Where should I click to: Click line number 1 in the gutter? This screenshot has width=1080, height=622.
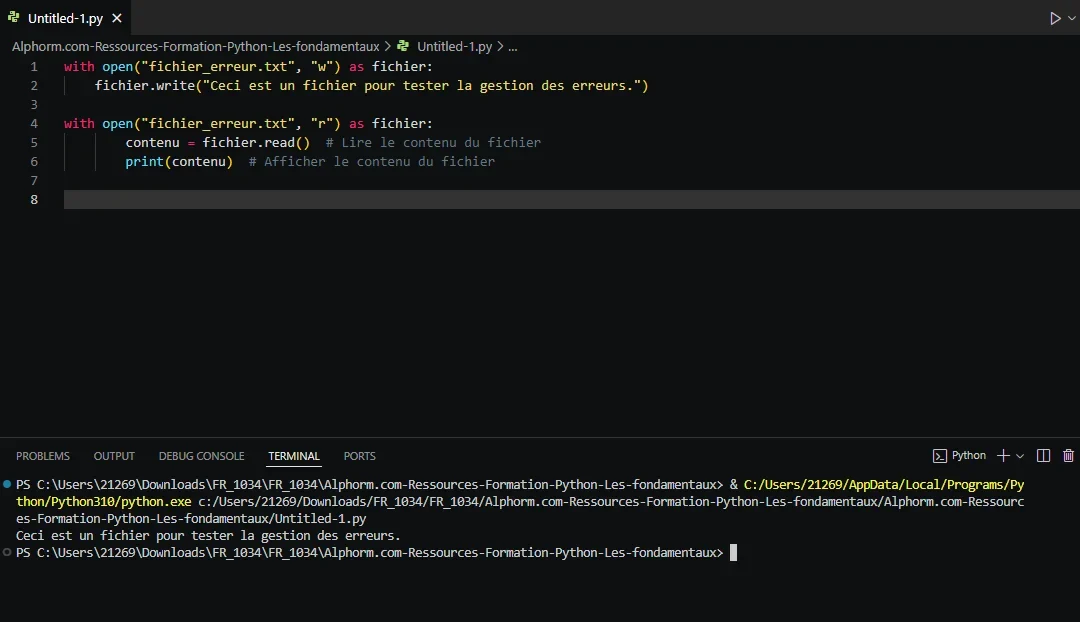point(34,67)
